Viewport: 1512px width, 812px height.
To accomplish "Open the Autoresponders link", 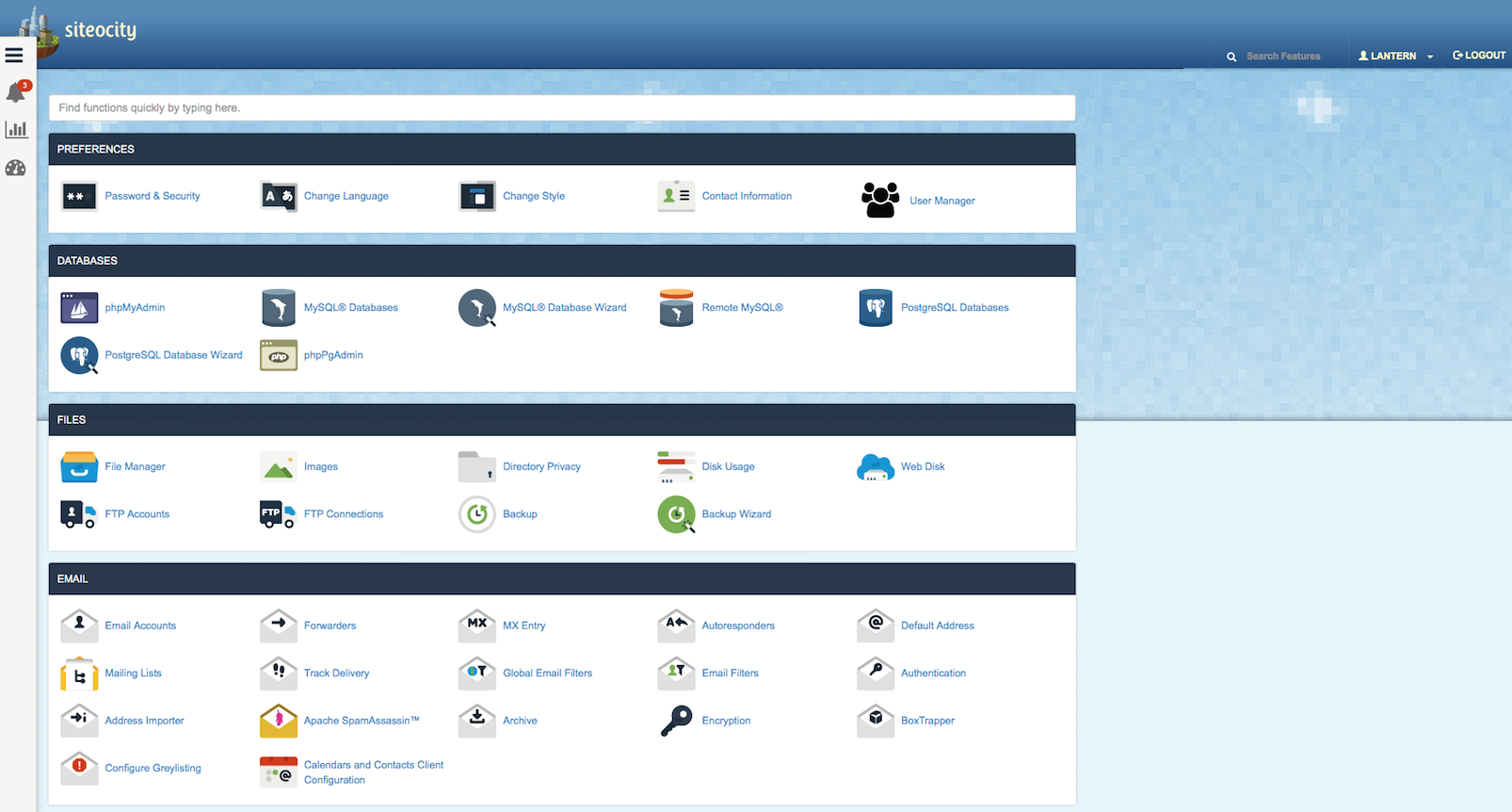I will [738, 625].
